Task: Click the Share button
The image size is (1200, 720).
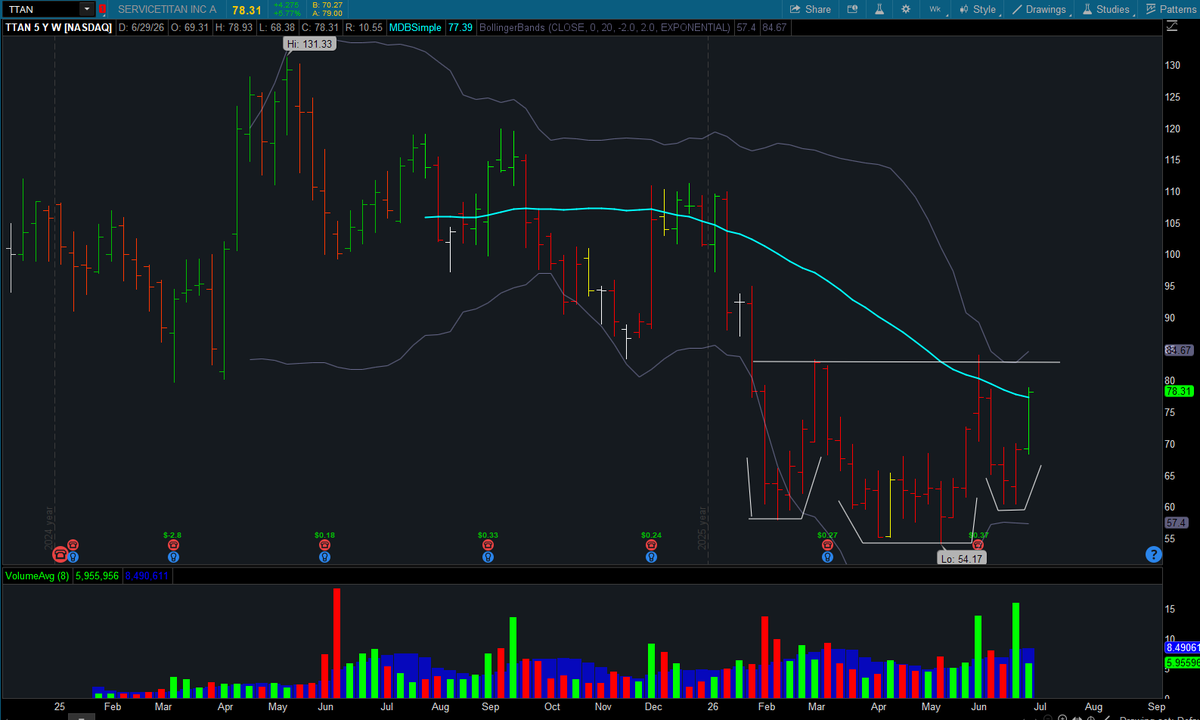Action: click(x=810, y=9)
